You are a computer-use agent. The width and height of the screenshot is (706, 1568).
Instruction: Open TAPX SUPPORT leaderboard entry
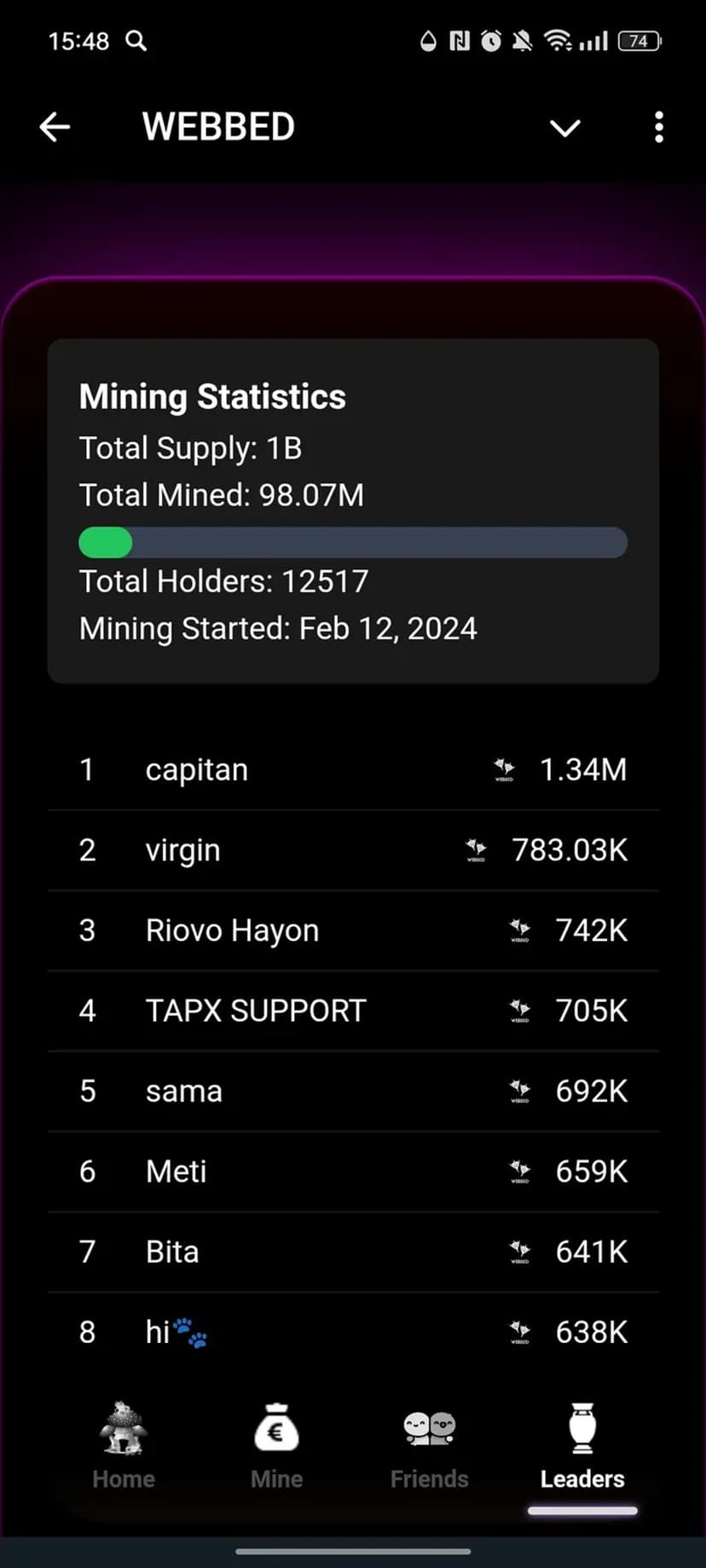tap(256, 1011)
